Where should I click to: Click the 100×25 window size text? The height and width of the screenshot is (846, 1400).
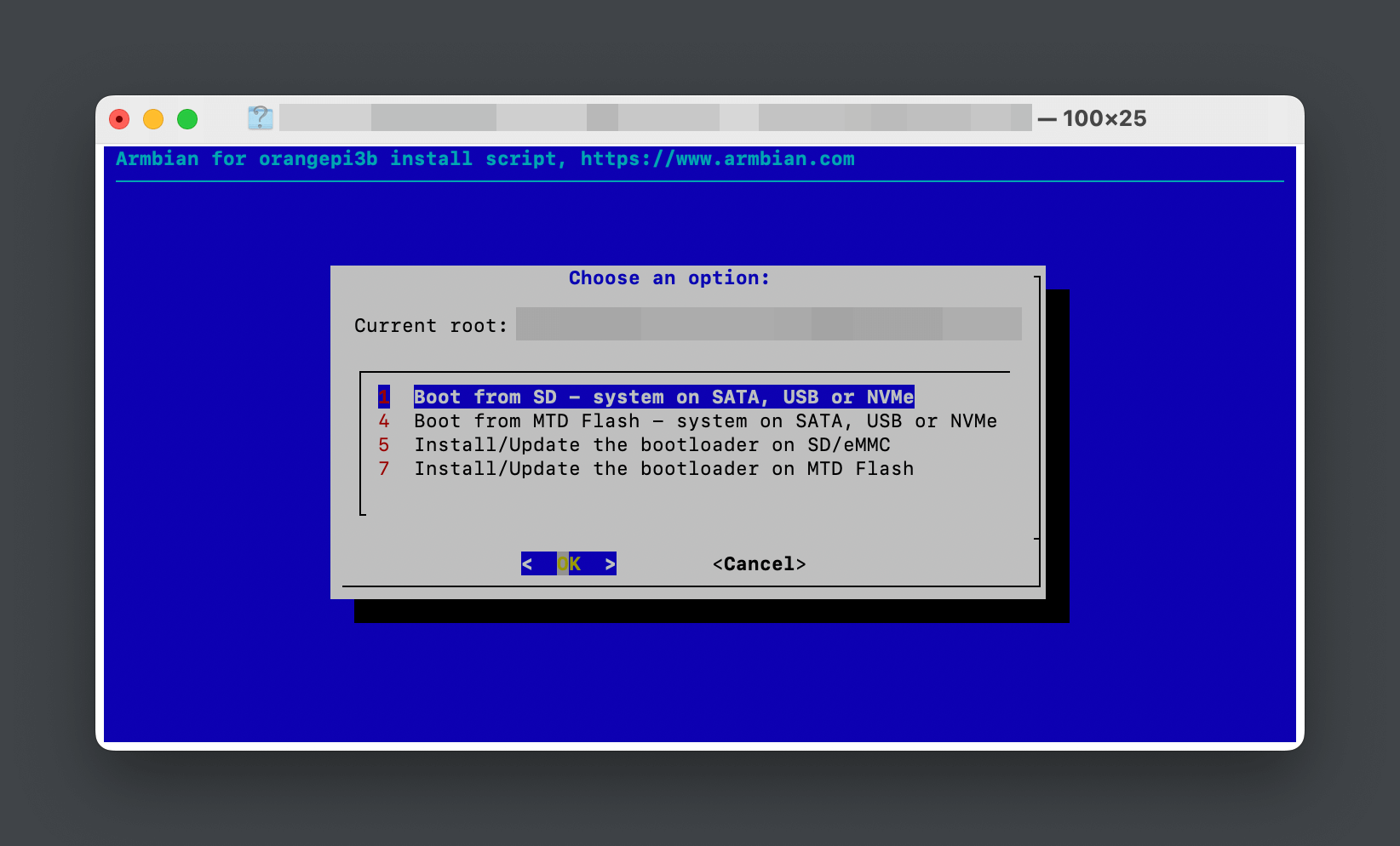tap(1104, 118)
